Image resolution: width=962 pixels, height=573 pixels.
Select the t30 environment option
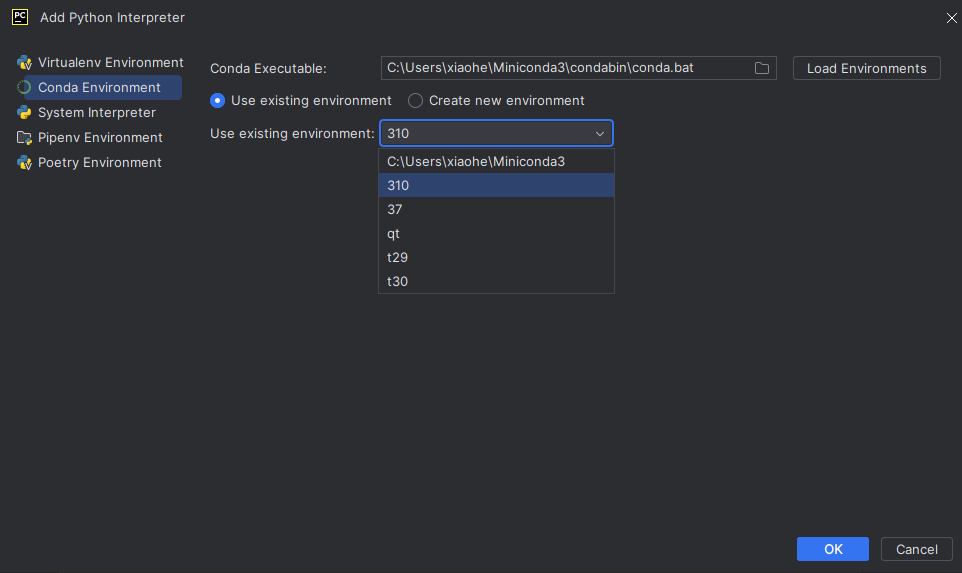(x=496, y=281)
